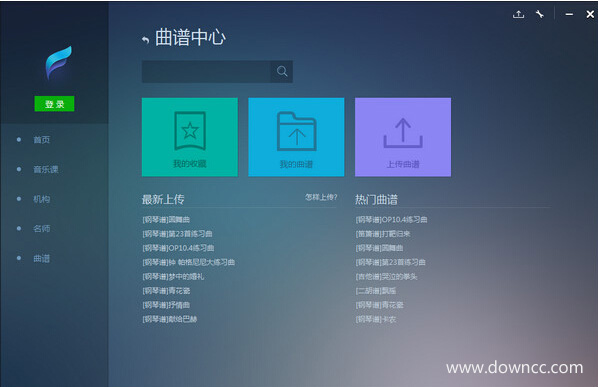Open [钢琴谱]抒情曲
The image size is (598, 387).
(x=166, y=305)
